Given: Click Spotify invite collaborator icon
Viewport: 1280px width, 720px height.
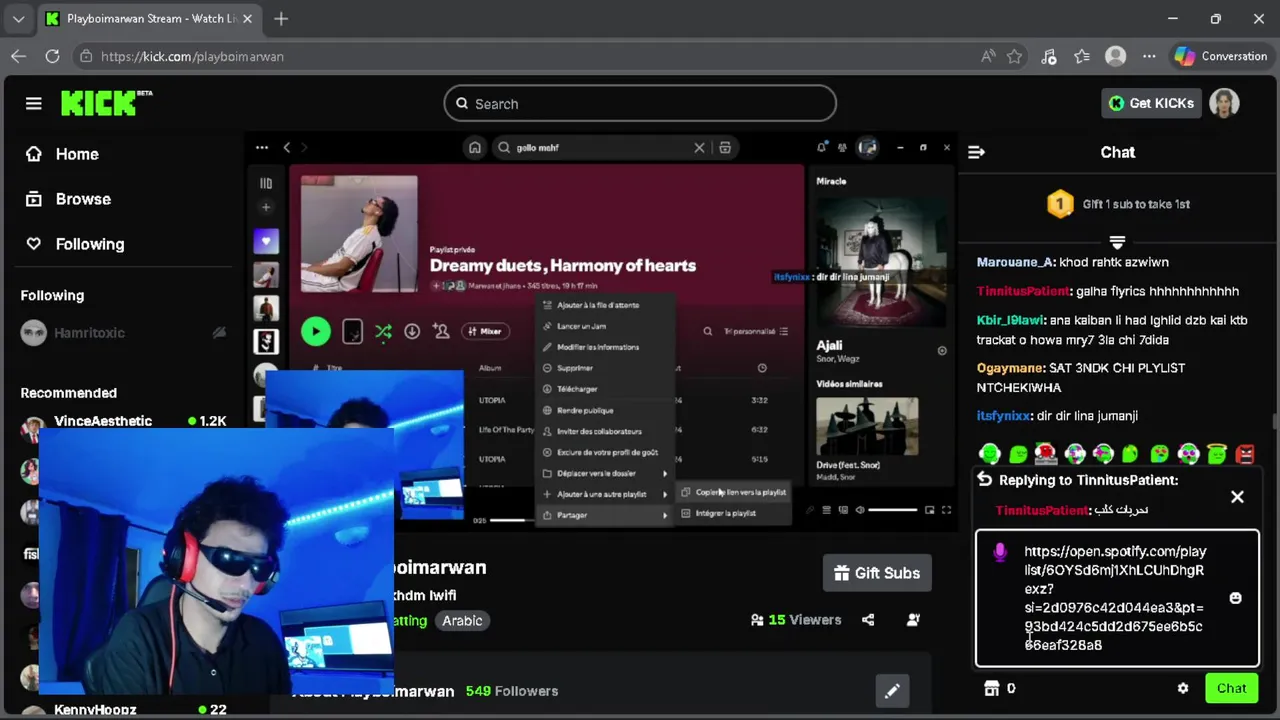Looking at the screenshot, I should 441,331.
